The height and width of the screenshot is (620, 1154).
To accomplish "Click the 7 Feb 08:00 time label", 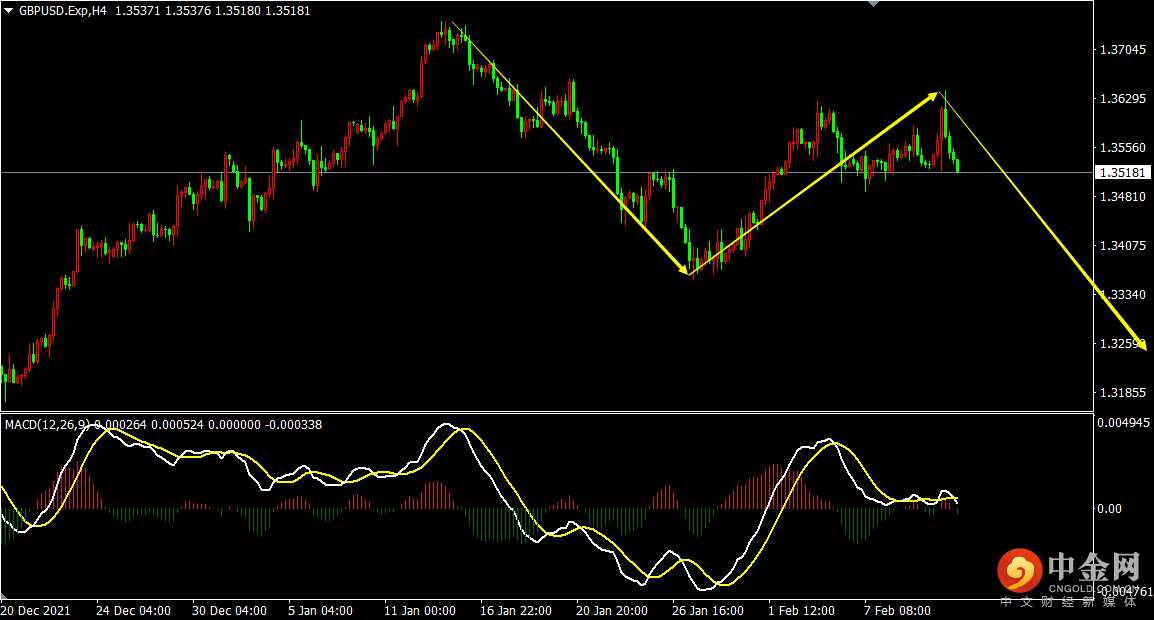I will pos(897,610).
